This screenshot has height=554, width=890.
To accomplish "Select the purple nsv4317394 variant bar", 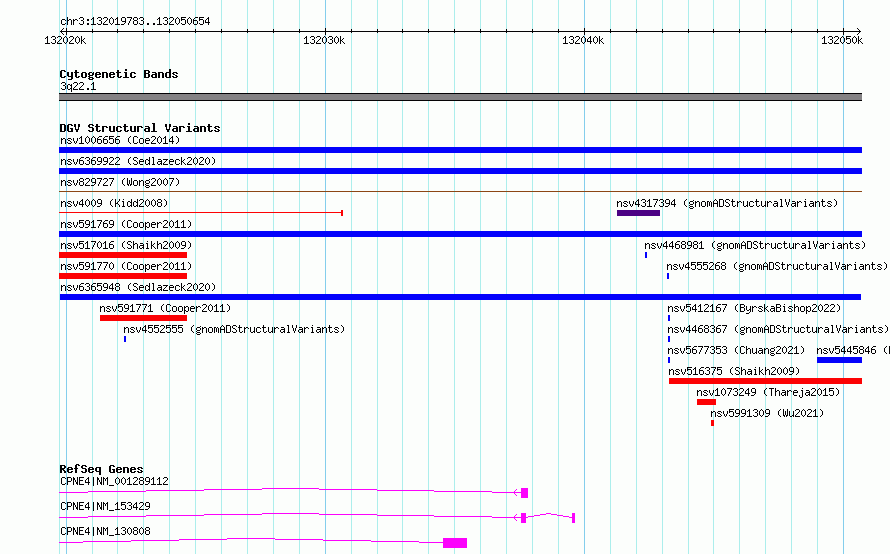I will pos(639,213).
